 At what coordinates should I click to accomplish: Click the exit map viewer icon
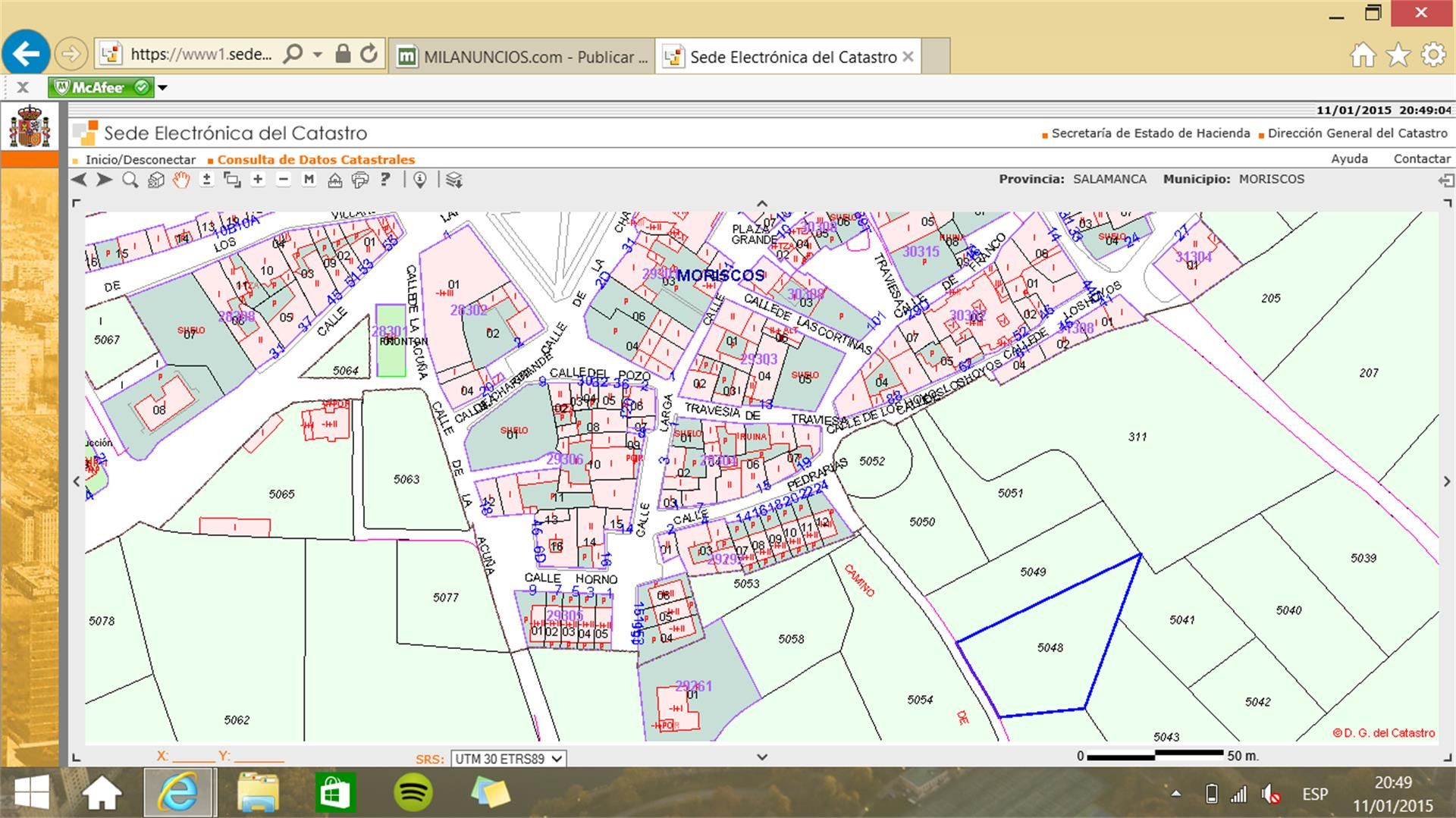[x=1446, y=180]
